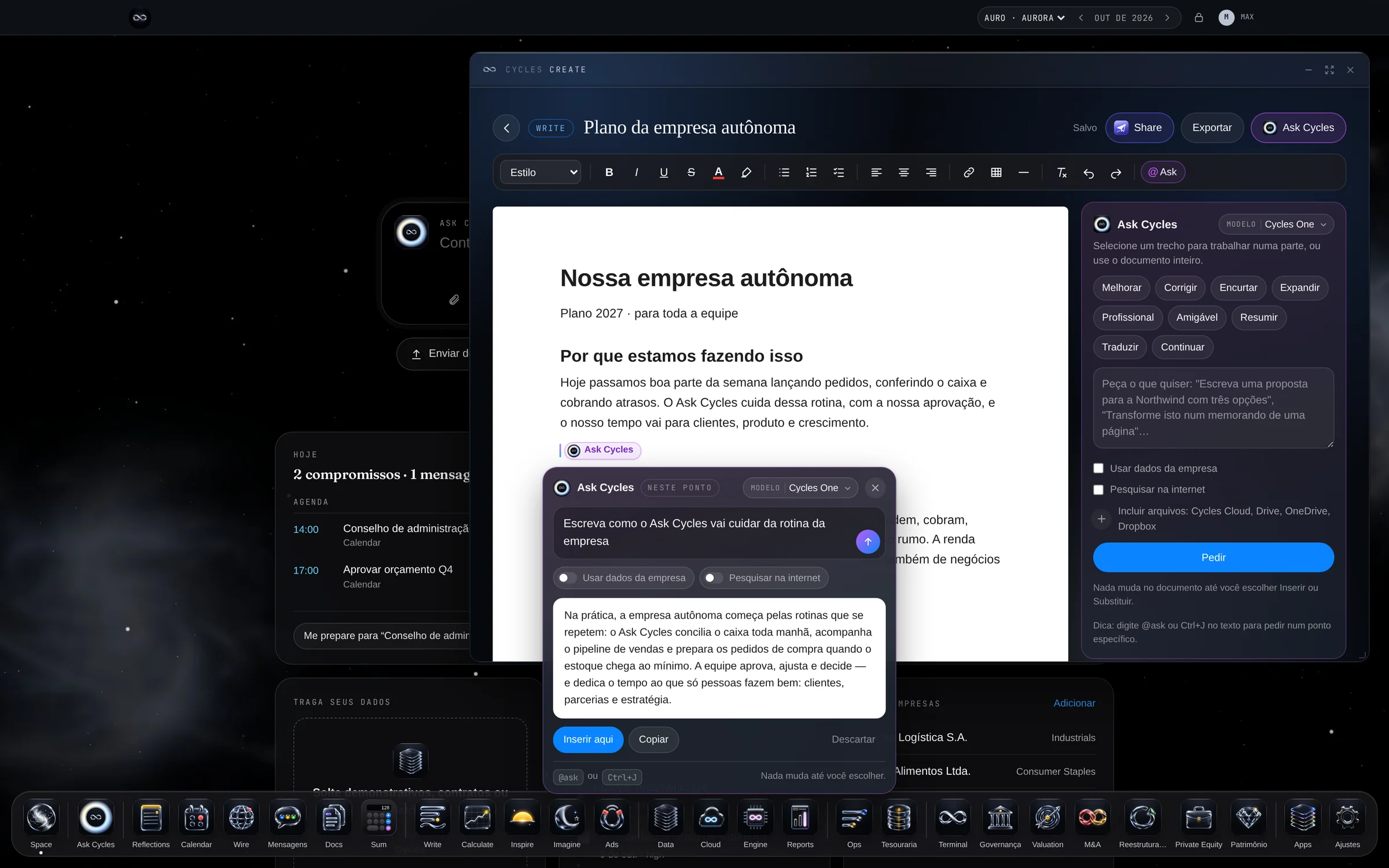Apply italic formatting

pyautogui.click(x=636, y=172)
